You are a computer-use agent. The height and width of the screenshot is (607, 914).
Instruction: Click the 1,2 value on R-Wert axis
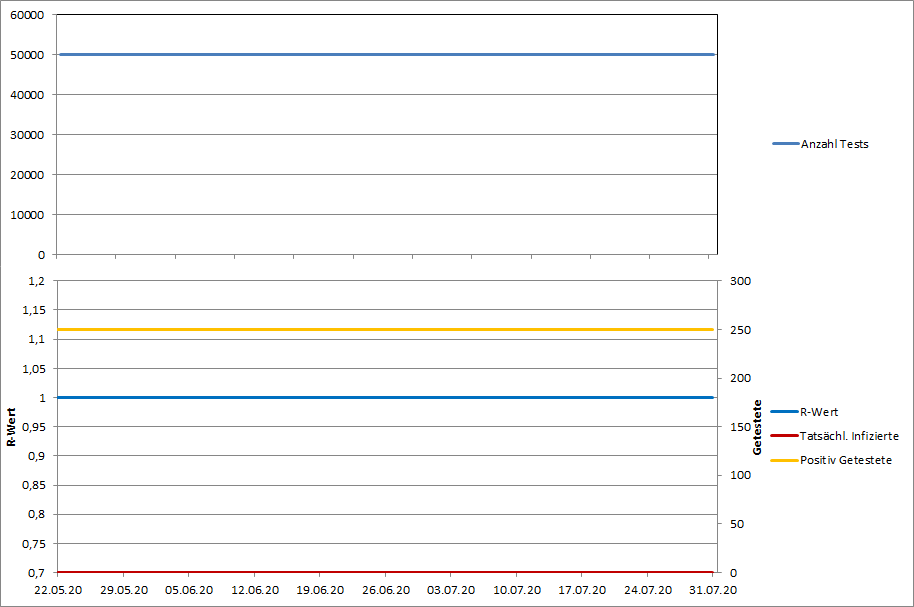coord(36,281)
